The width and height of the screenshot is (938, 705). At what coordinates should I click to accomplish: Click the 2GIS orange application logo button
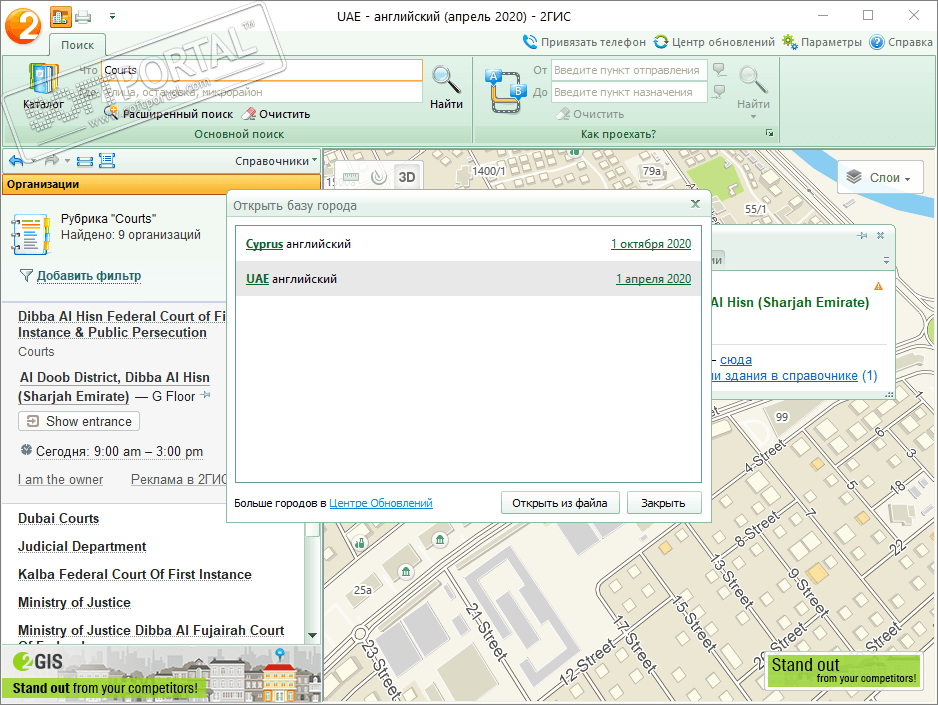(23, 26)
